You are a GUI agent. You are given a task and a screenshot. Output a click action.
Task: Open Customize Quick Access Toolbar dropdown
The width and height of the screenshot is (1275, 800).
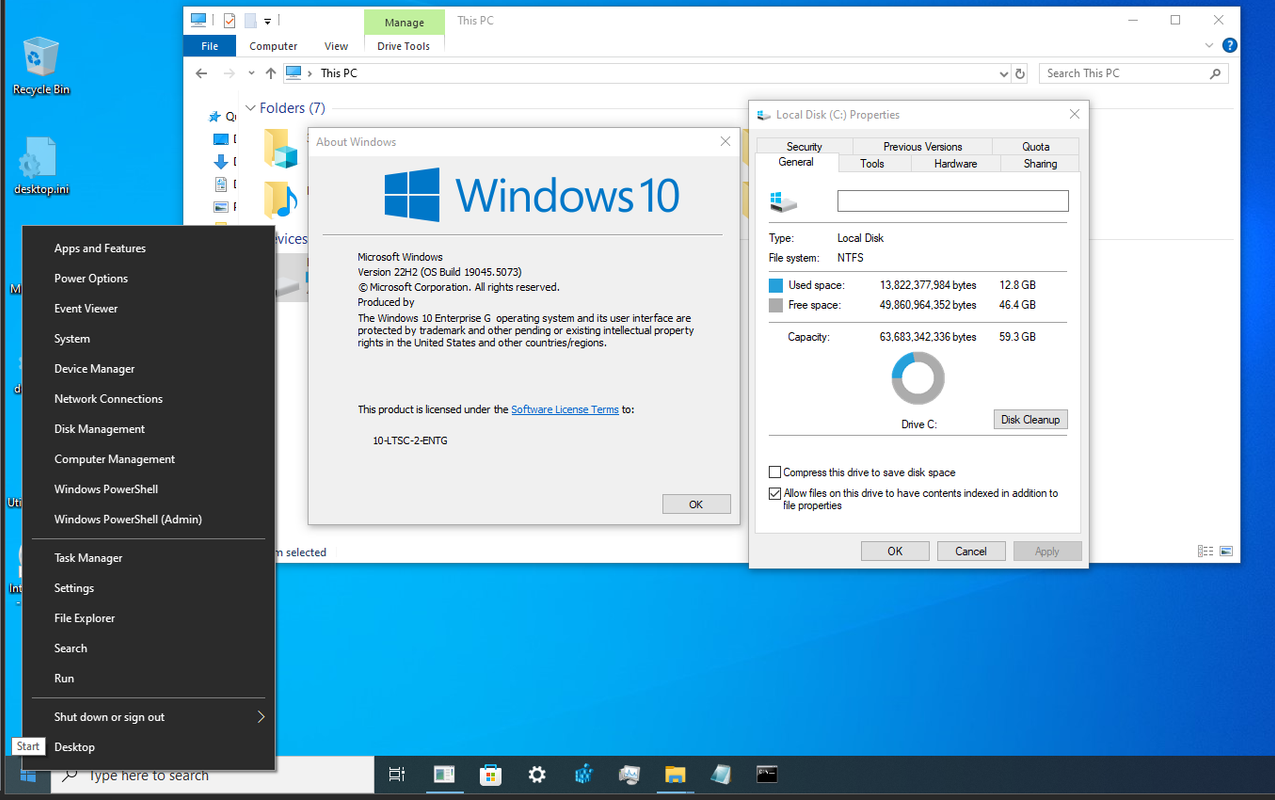268,21
